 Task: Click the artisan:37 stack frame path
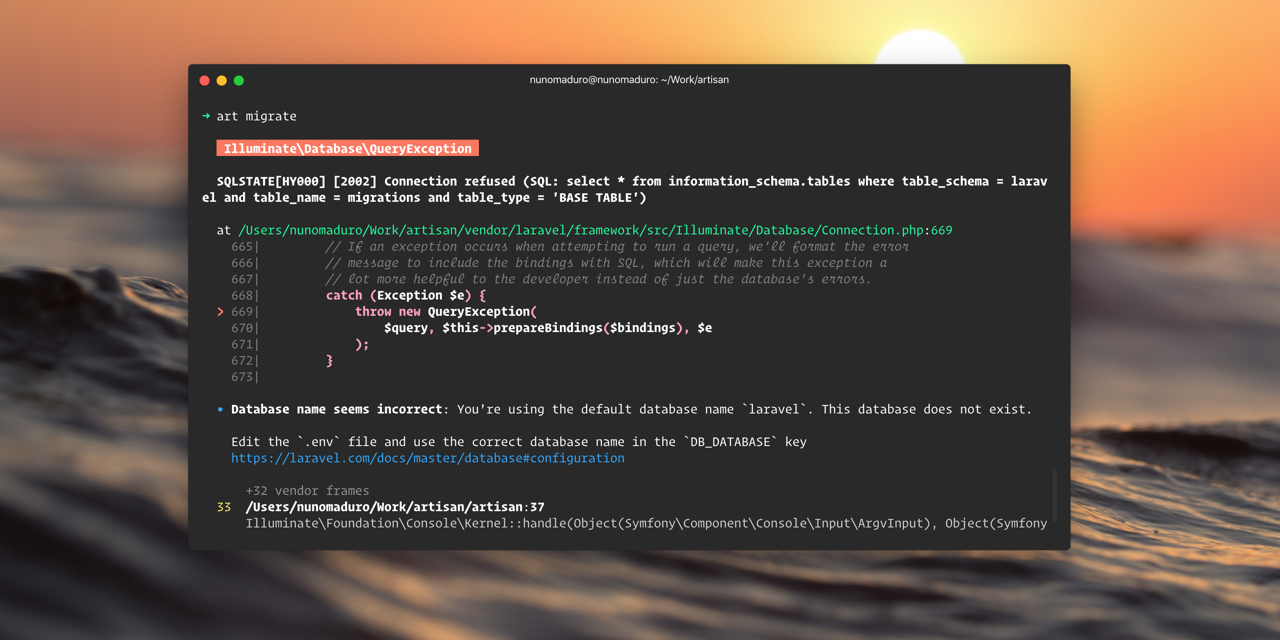click(x=394, y=507)
